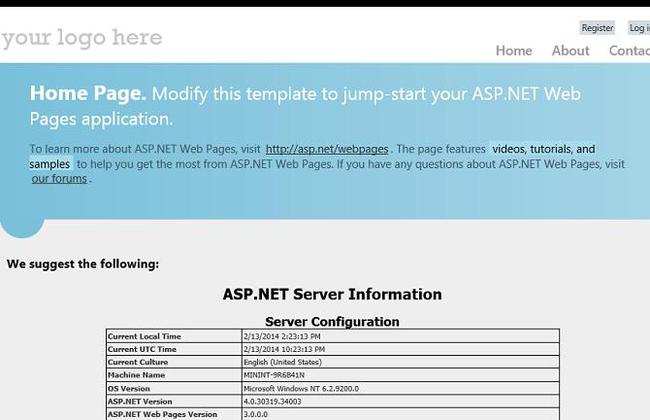This screenshot has height=420, width=650.
Task: Select the 'ASP.NET Version' label cell
Action: [x=174, y=401]
